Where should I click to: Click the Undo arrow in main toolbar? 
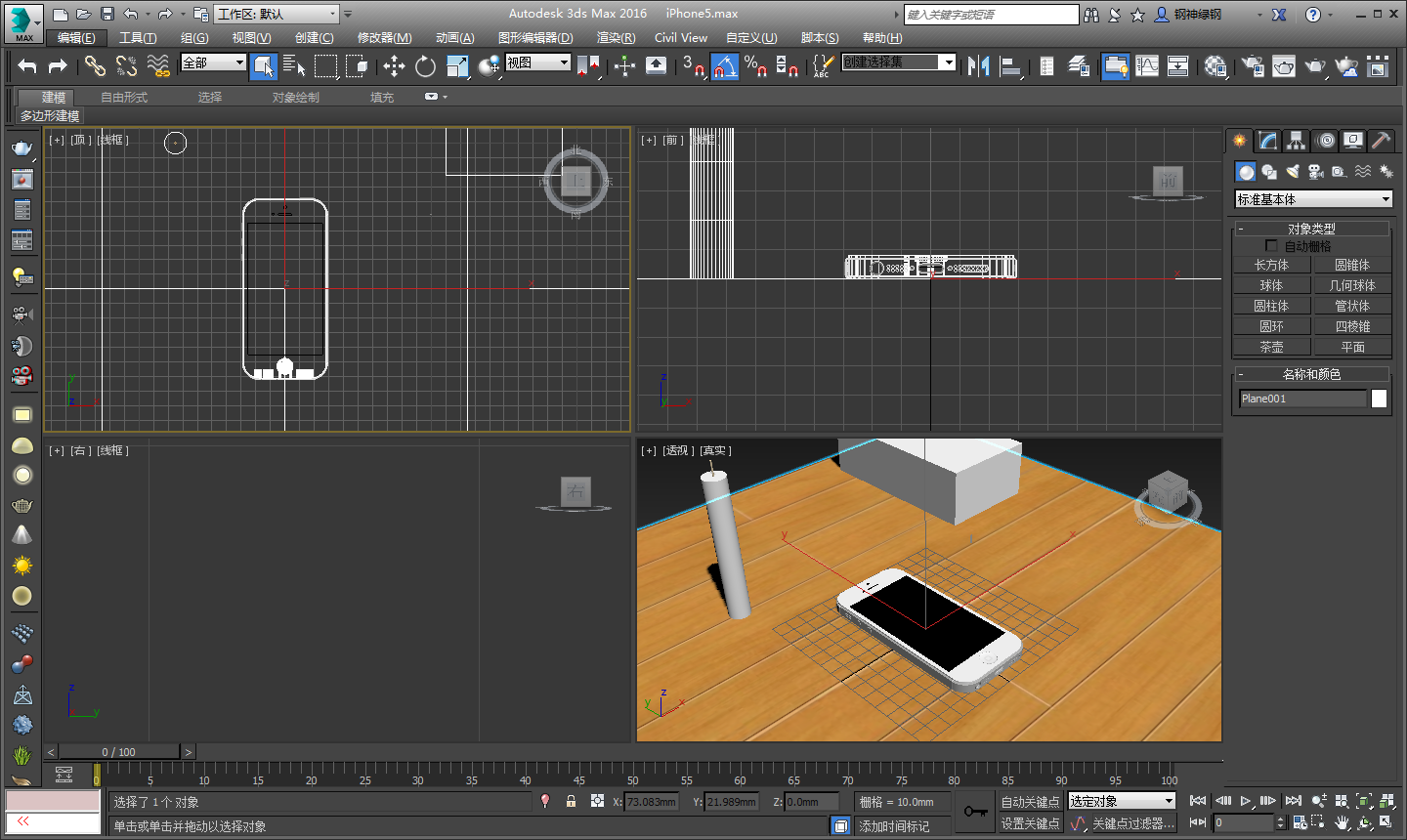[x=27, y=65]
